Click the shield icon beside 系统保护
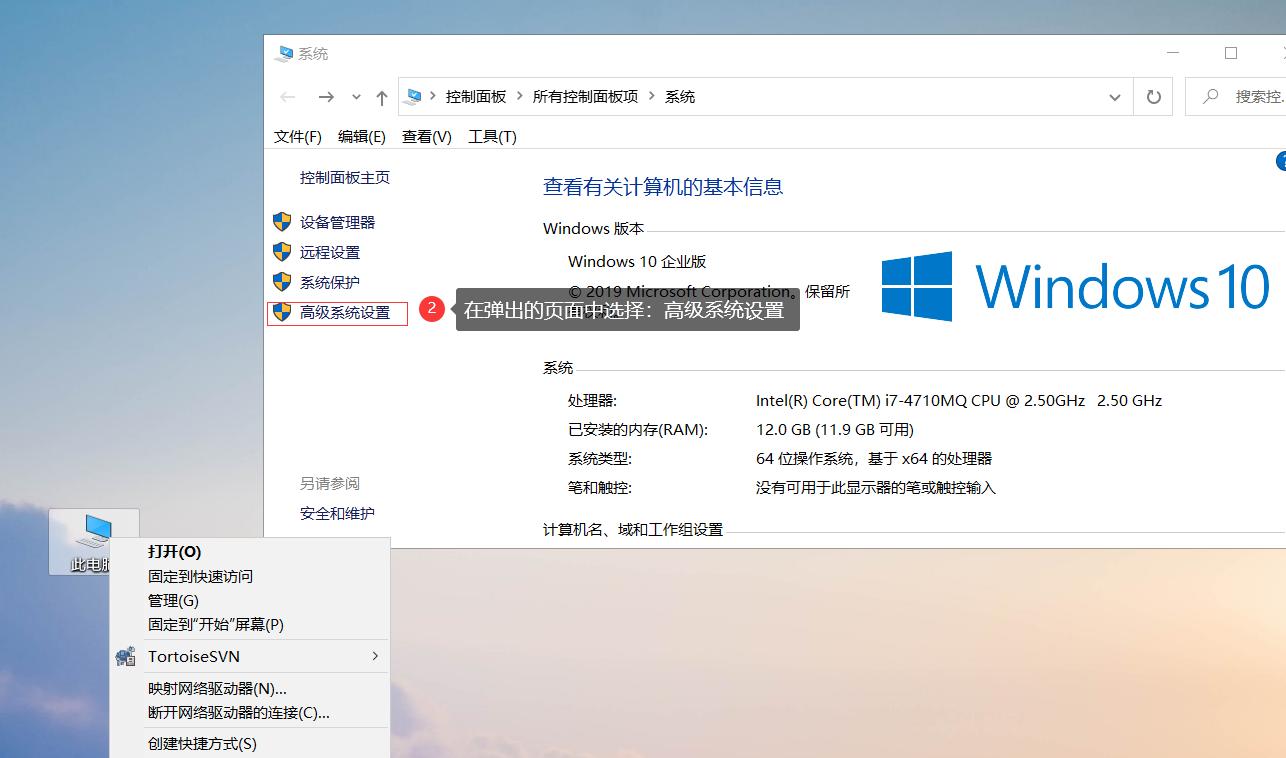 coord(282,281)
